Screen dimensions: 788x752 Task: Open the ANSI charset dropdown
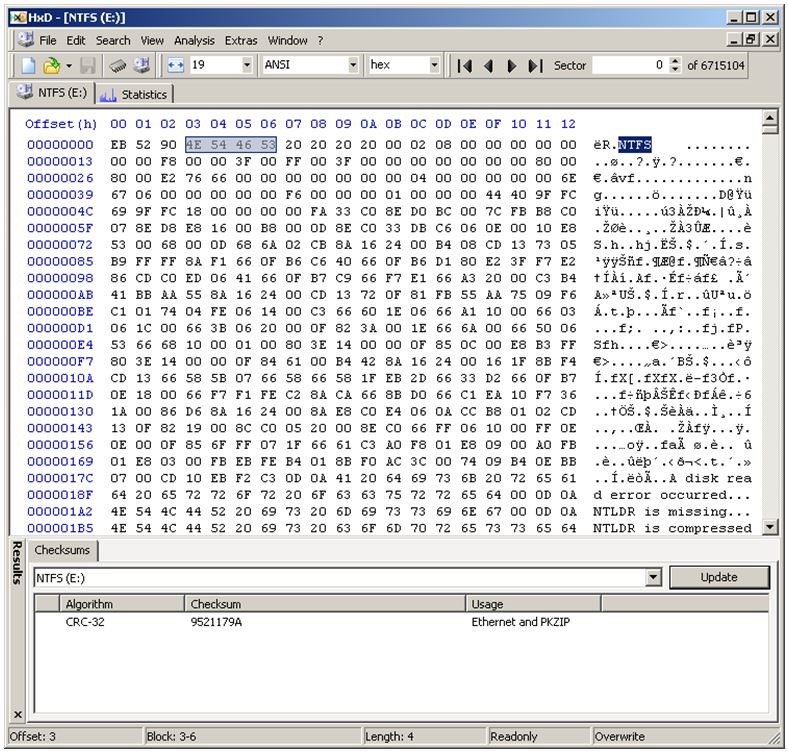click(353, 66)
